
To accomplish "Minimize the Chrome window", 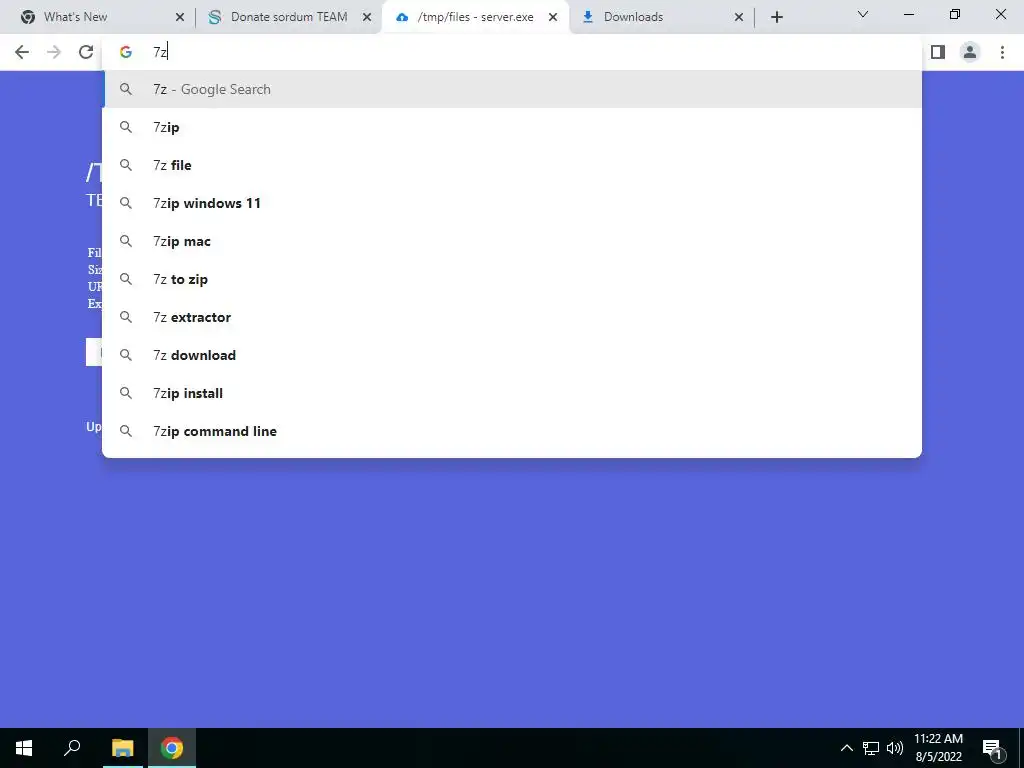I will tap(908, 14).
